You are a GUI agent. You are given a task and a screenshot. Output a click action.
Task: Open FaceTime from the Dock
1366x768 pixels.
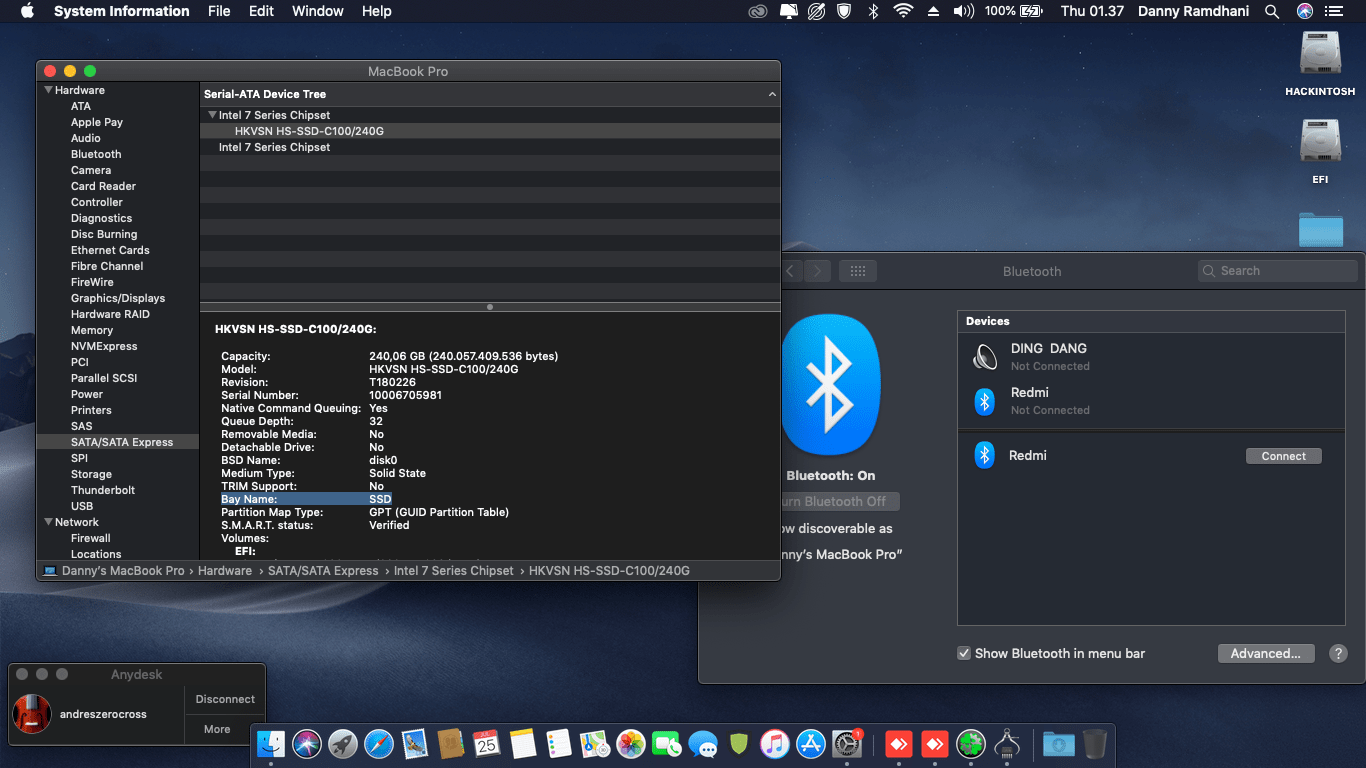[667, 744]
